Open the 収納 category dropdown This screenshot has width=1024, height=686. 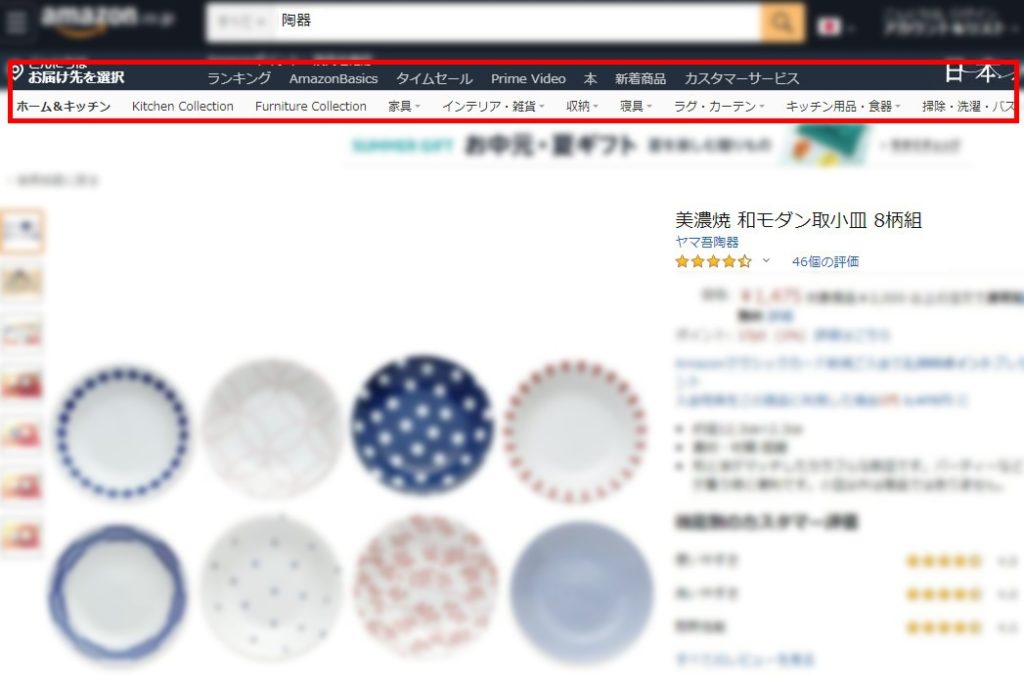tap(582, 106)
